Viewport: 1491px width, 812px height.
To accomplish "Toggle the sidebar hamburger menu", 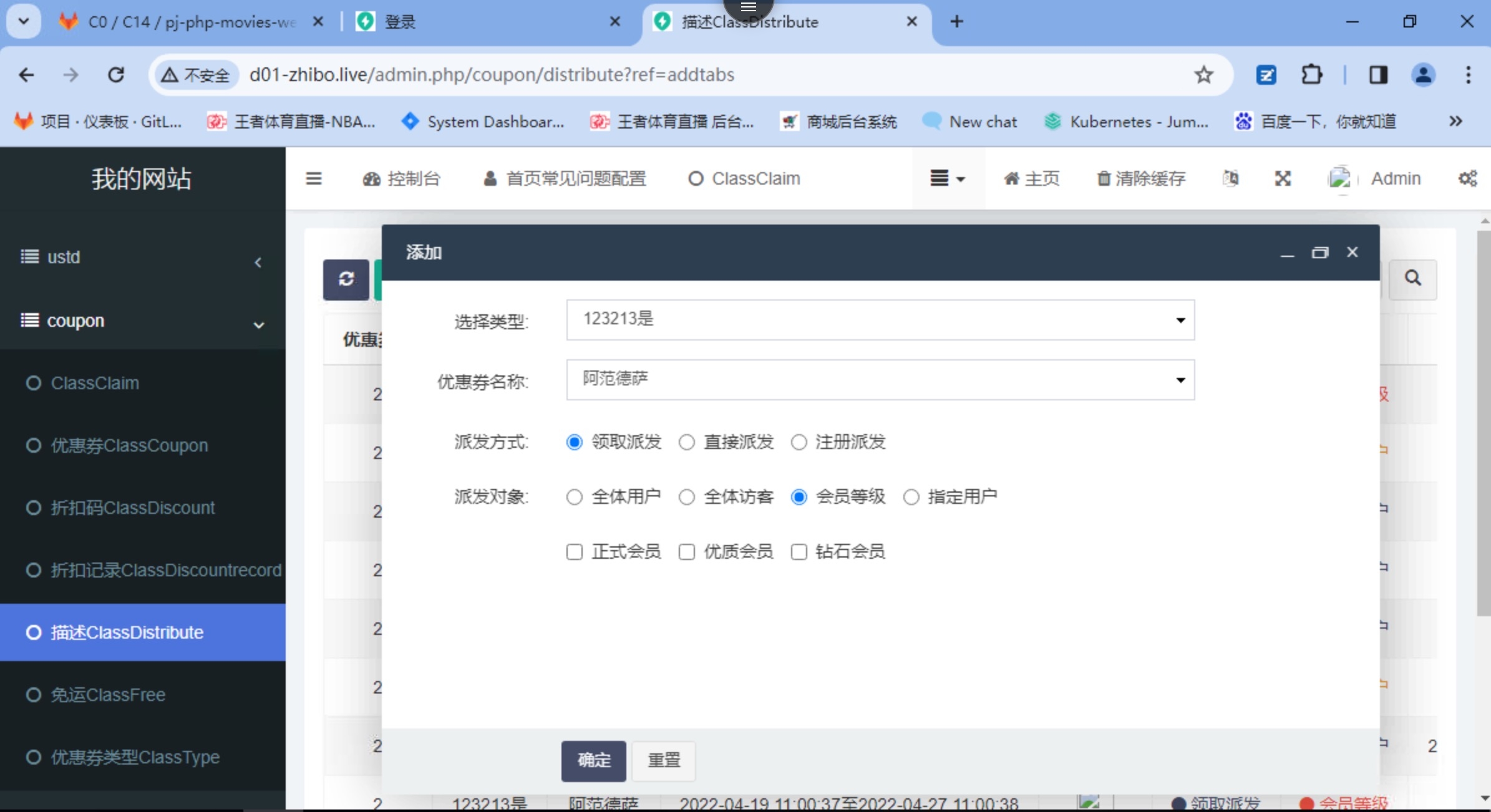I will pyautogui.click(x=314, y=179).
